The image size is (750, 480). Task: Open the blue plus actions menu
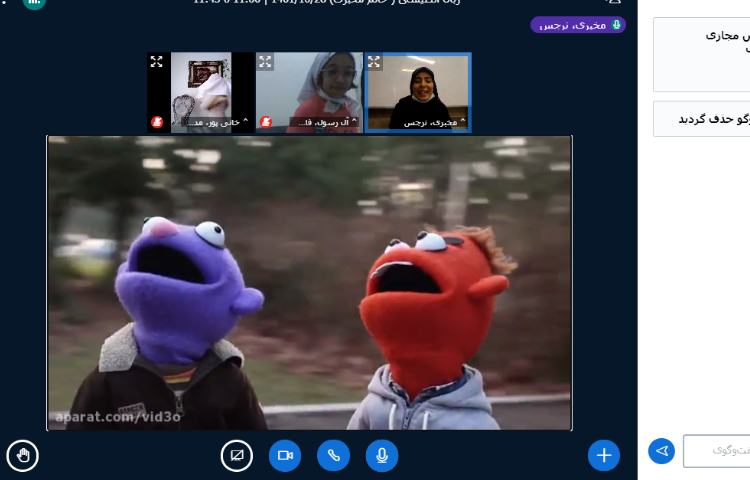coord(603,456)
